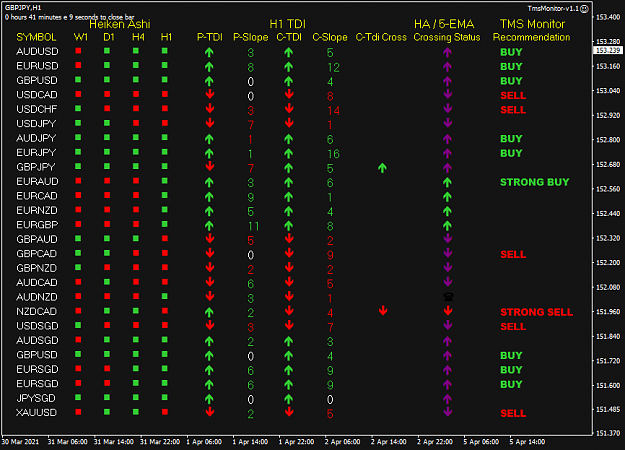Click the green H1 square for EURGBP
The image size is (625, 450).
(x=165, y=224)
